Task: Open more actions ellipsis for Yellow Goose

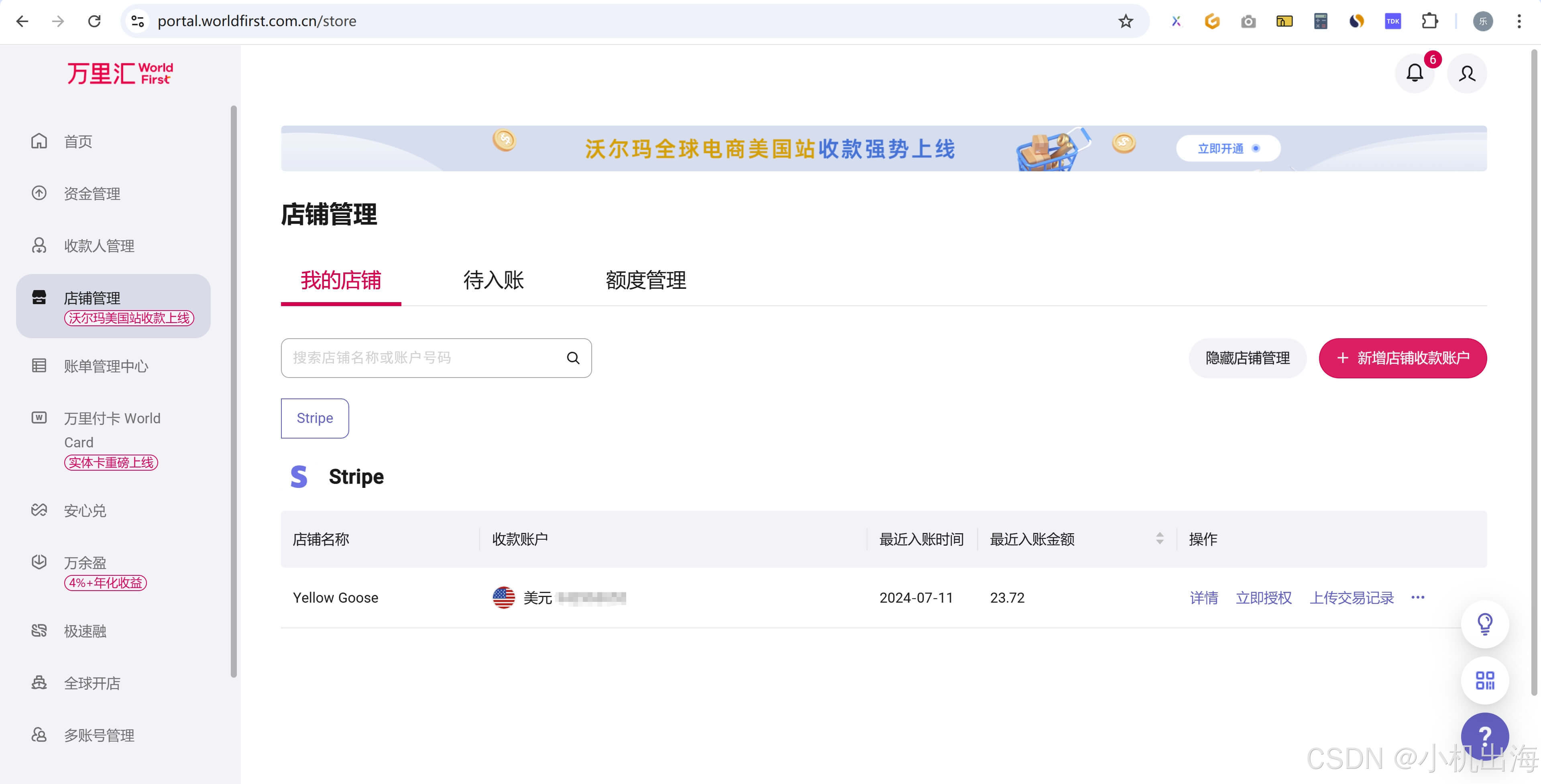Action: (1418, 597)
